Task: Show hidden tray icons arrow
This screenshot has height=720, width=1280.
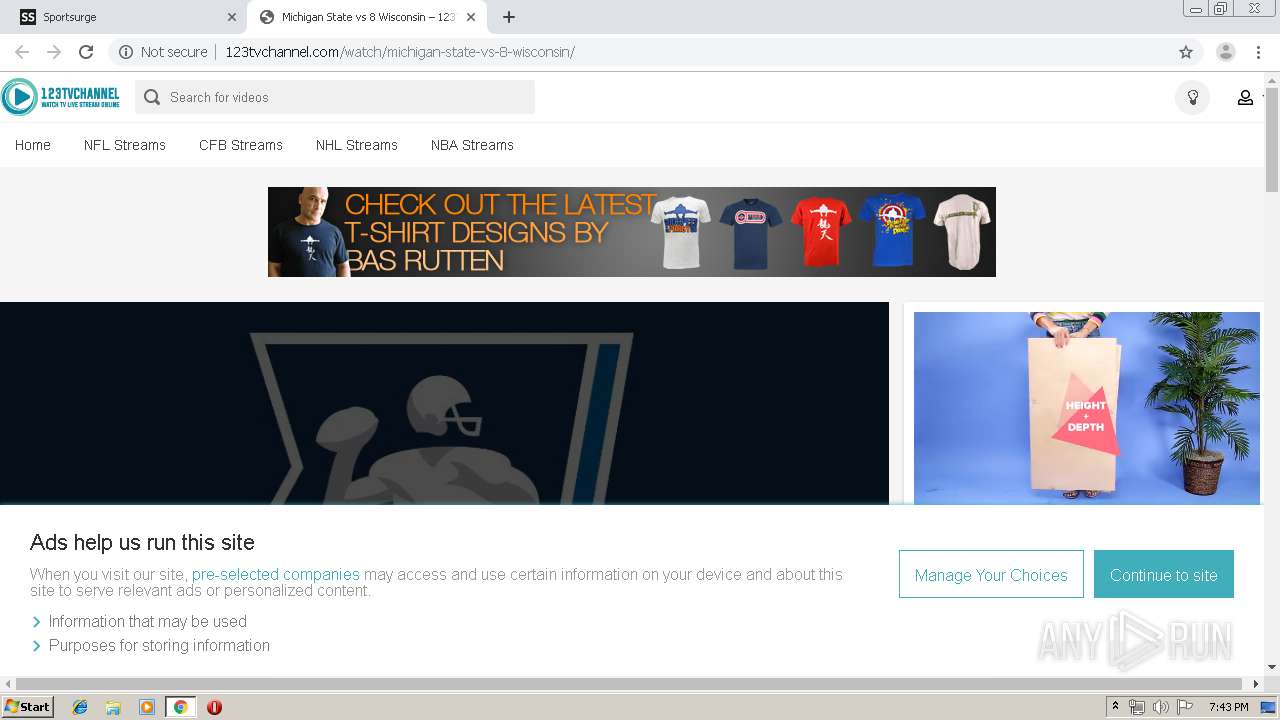Action: (1116, 707)
